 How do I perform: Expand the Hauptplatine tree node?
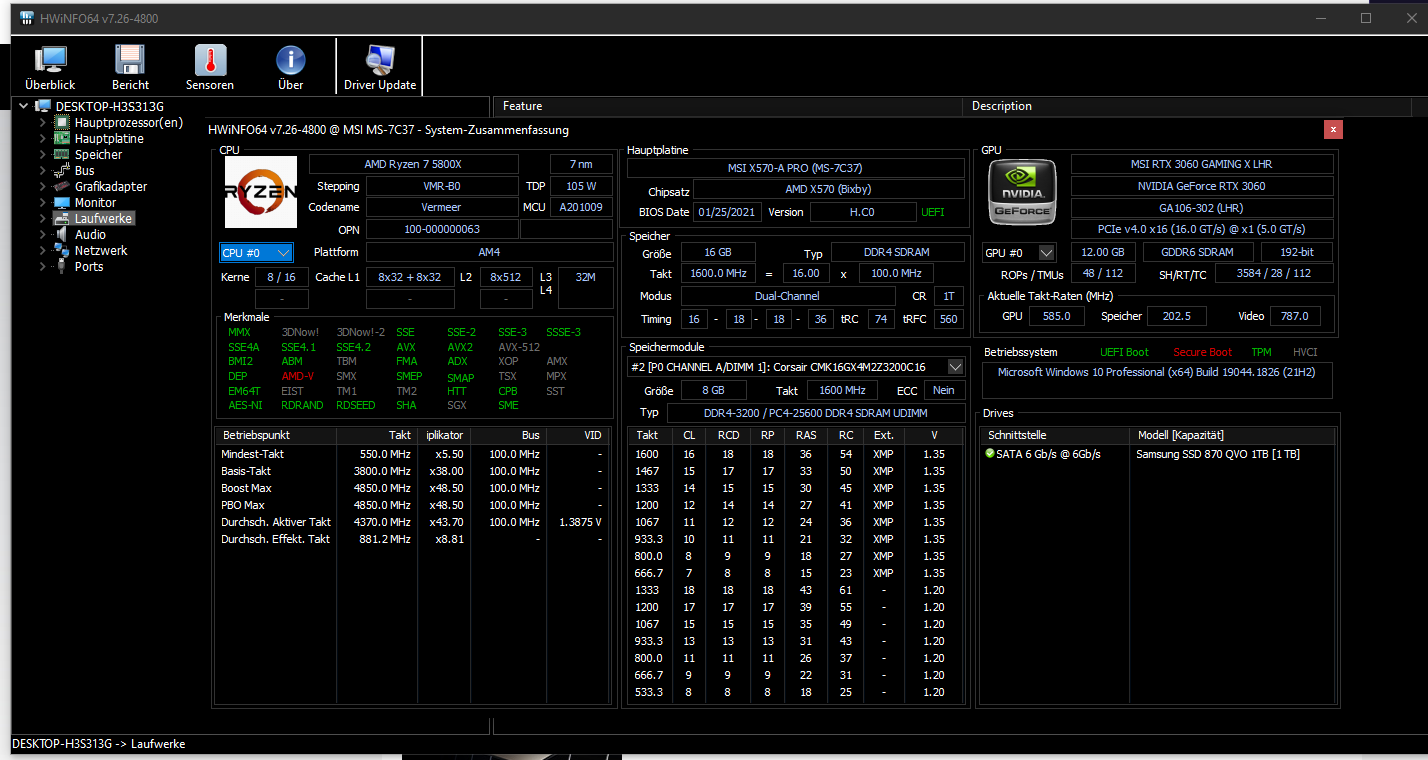(42, 138)
